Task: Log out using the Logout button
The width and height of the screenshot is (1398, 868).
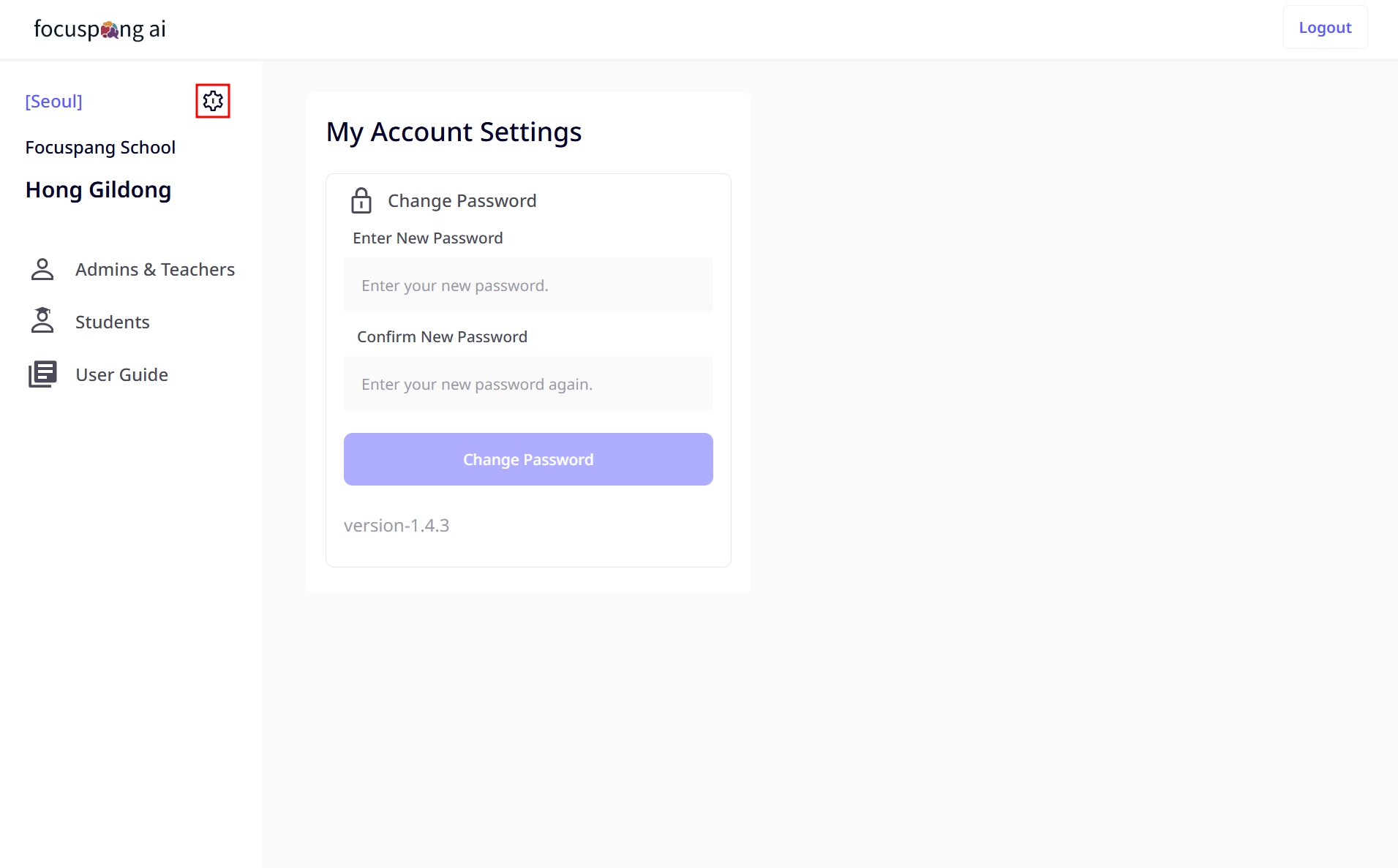Action: 1325,28
